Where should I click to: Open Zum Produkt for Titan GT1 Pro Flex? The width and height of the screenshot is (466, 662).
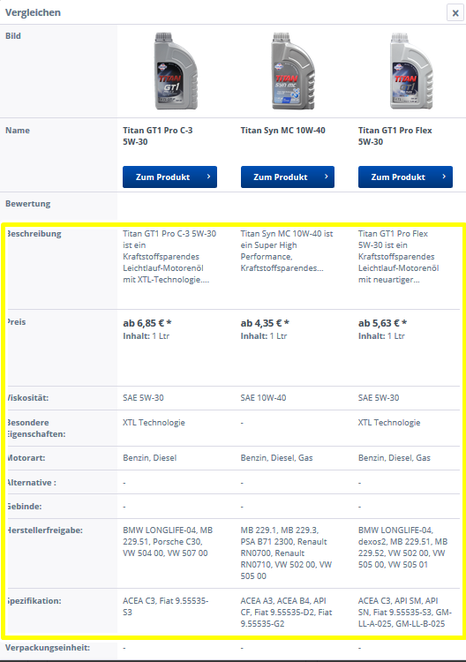(405, 177)
